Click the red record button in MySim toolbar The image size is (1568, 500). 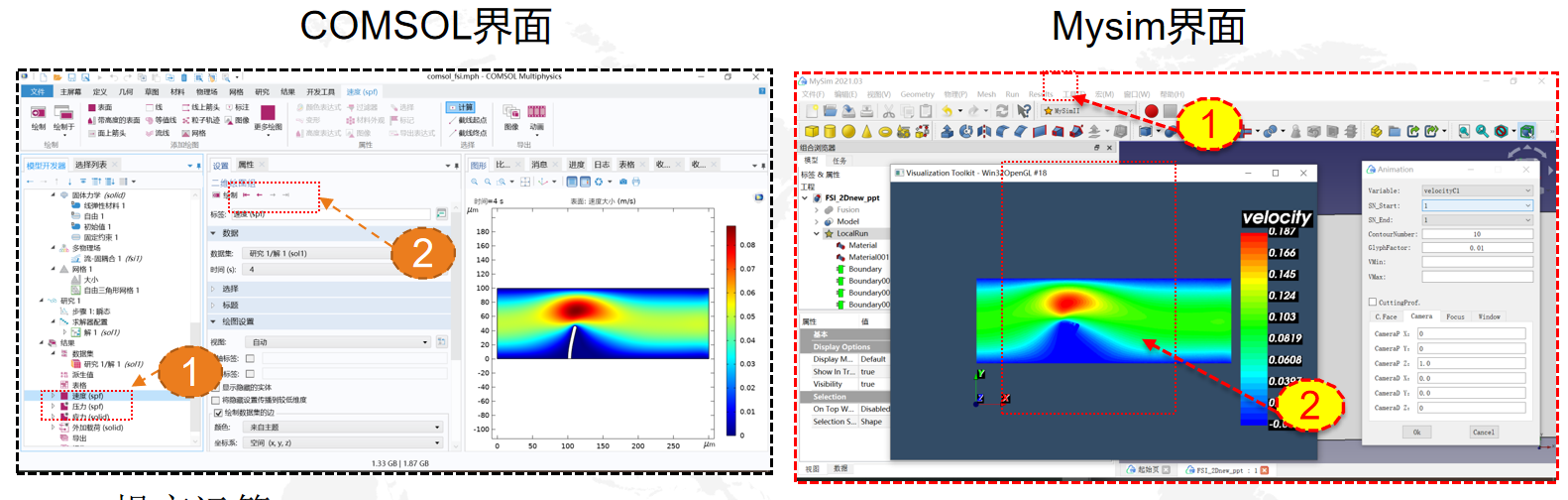click(x=1151, y=111)
